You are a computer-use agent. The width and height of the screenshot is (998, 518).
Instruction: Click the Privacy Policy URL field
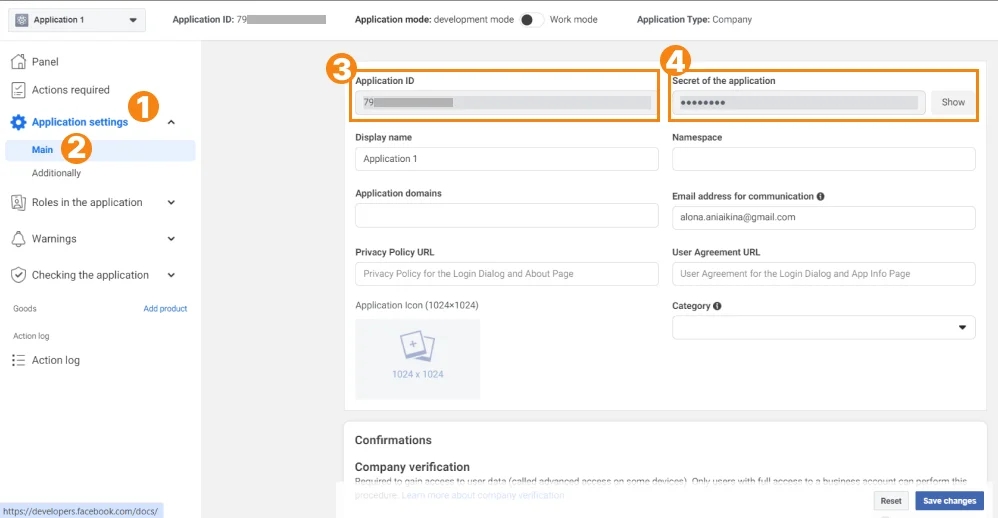507,274
